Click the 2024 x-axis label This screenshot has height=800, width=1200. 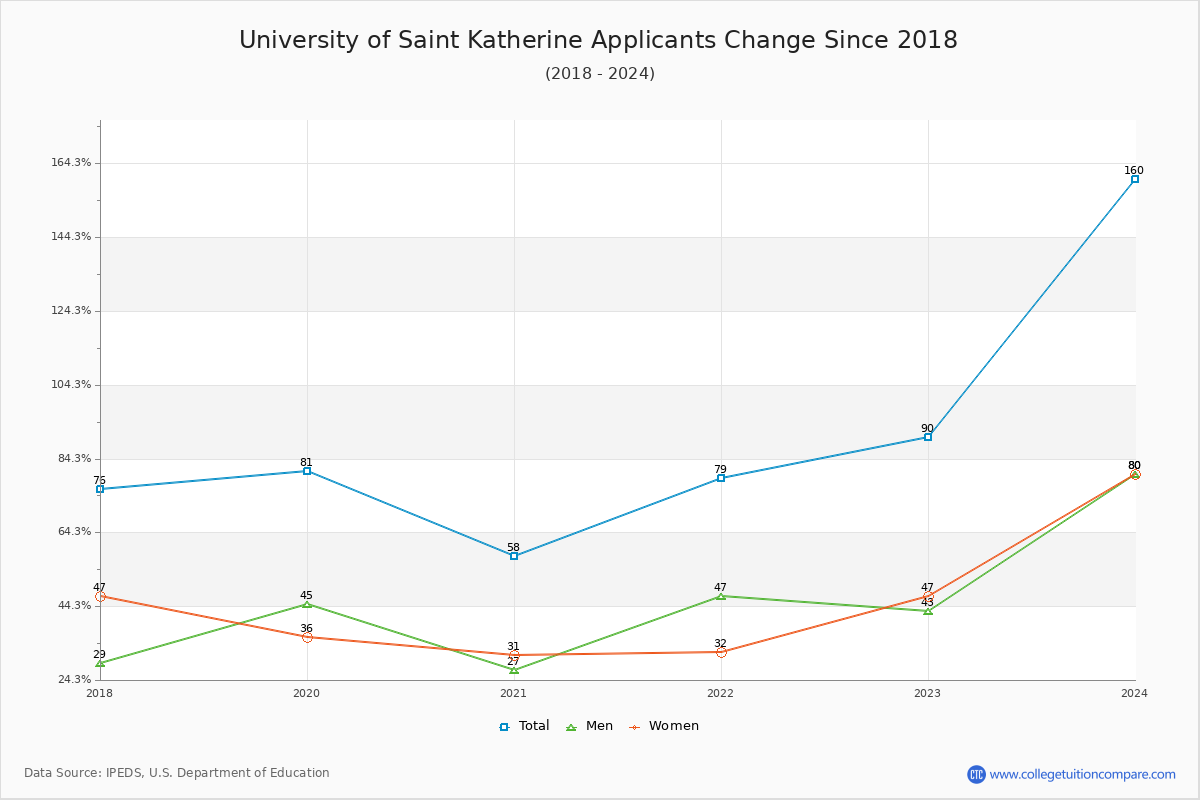coord(1135,693)
